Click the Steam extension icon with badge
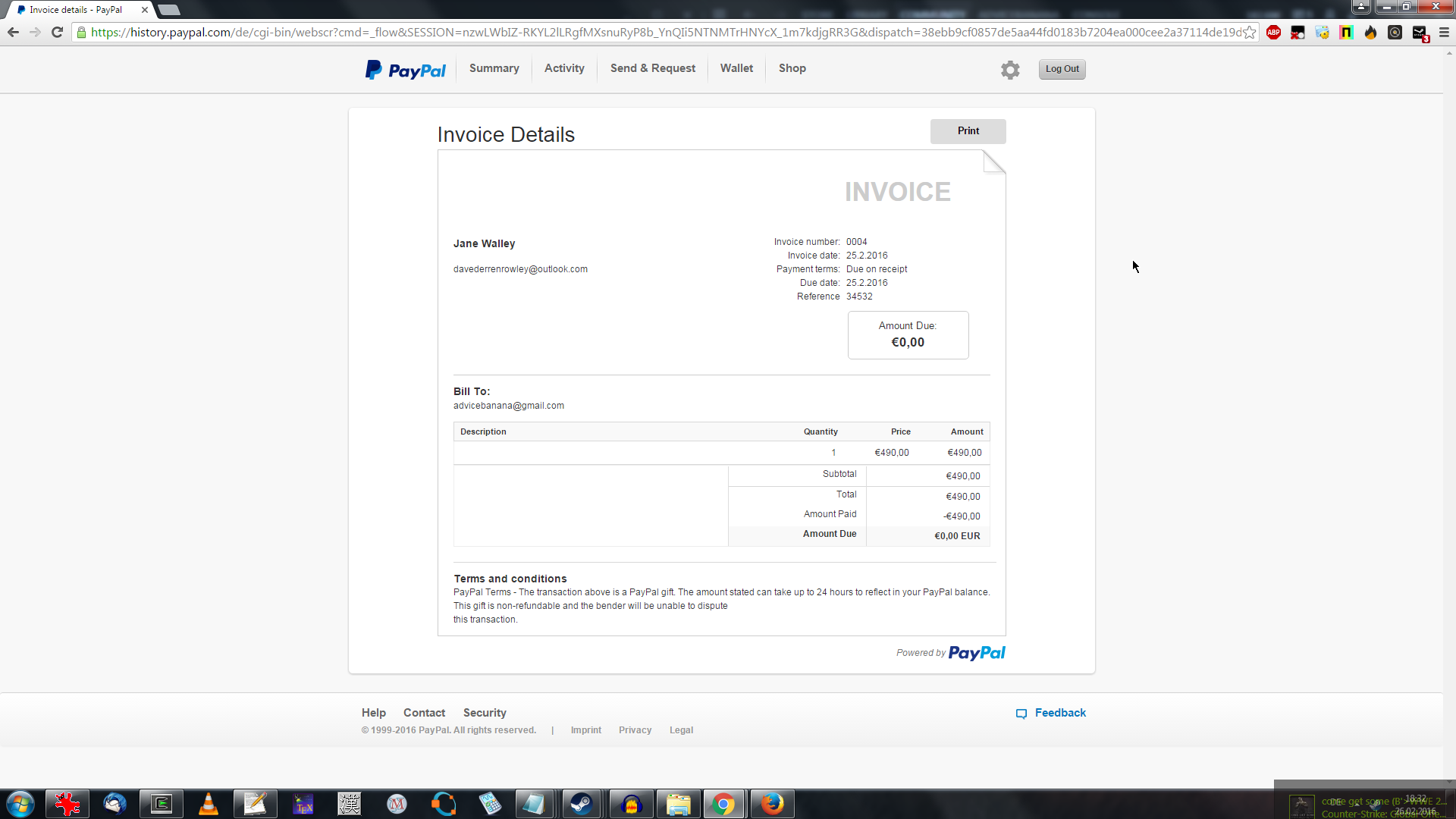The width and height of the screenshot is (1456, 819). [x=1420, y=33]
